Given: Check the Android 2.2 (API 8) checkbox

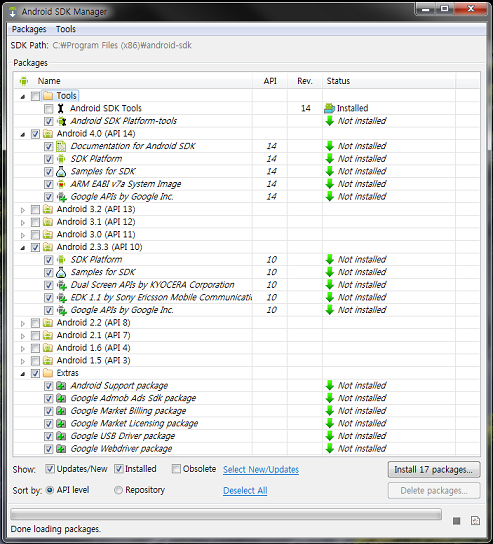Looking at the screenshot, I should click(35, 323).
